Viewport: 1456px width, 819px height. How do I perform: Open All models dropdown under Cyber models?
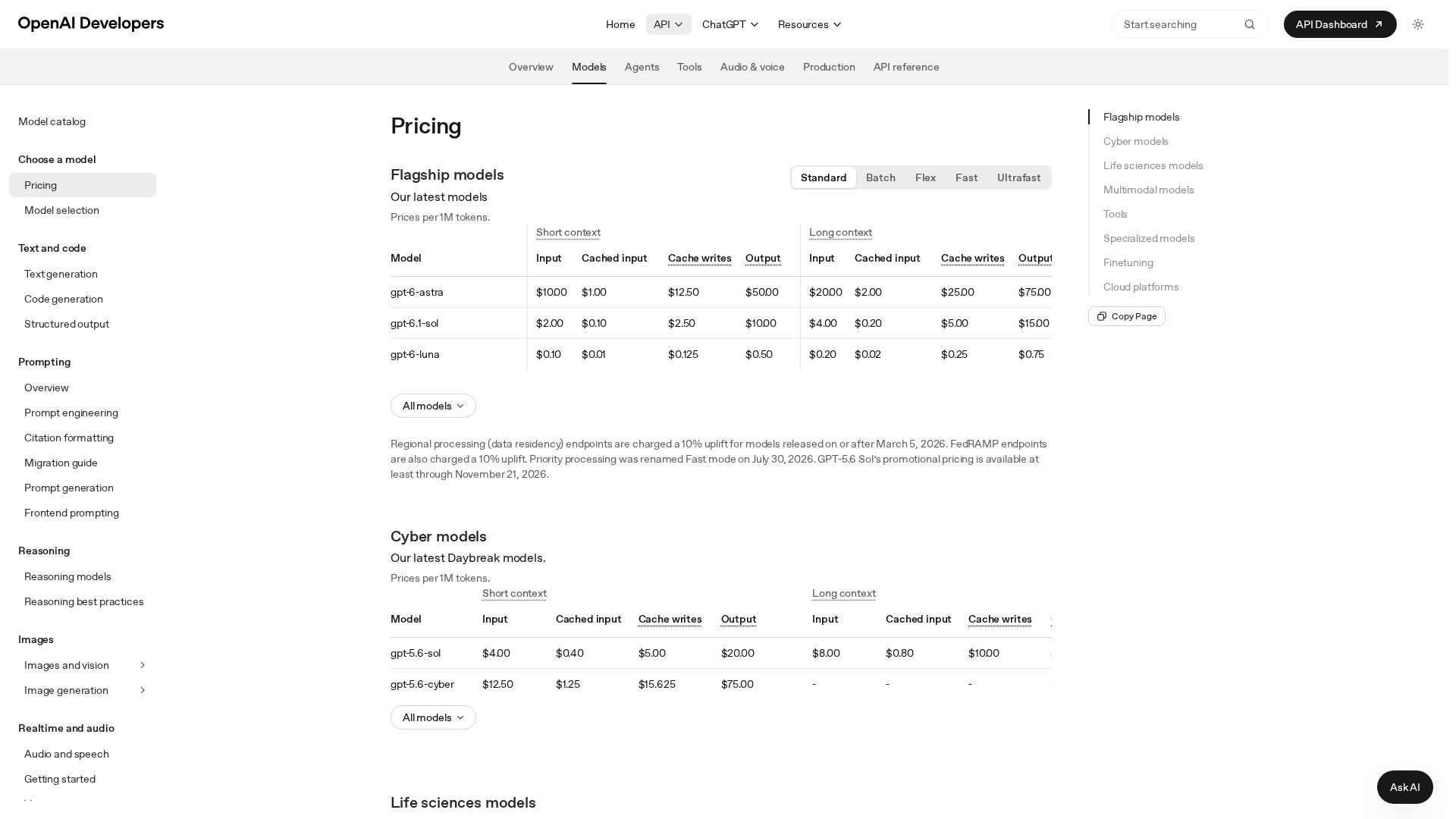(433, 717)
